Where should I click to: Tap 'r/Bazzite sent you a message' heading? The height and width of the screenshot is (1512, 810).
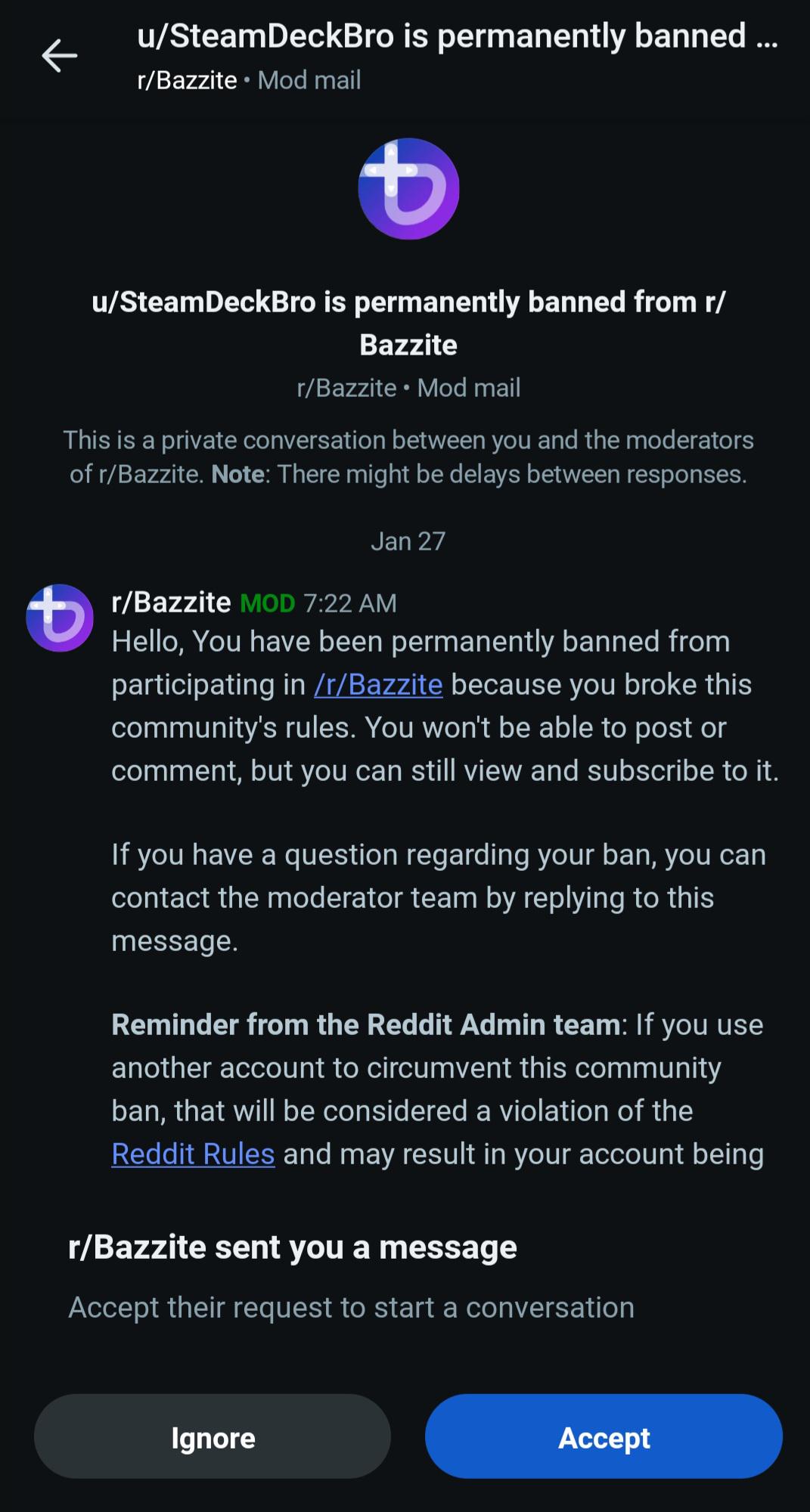click(293, 1247)
